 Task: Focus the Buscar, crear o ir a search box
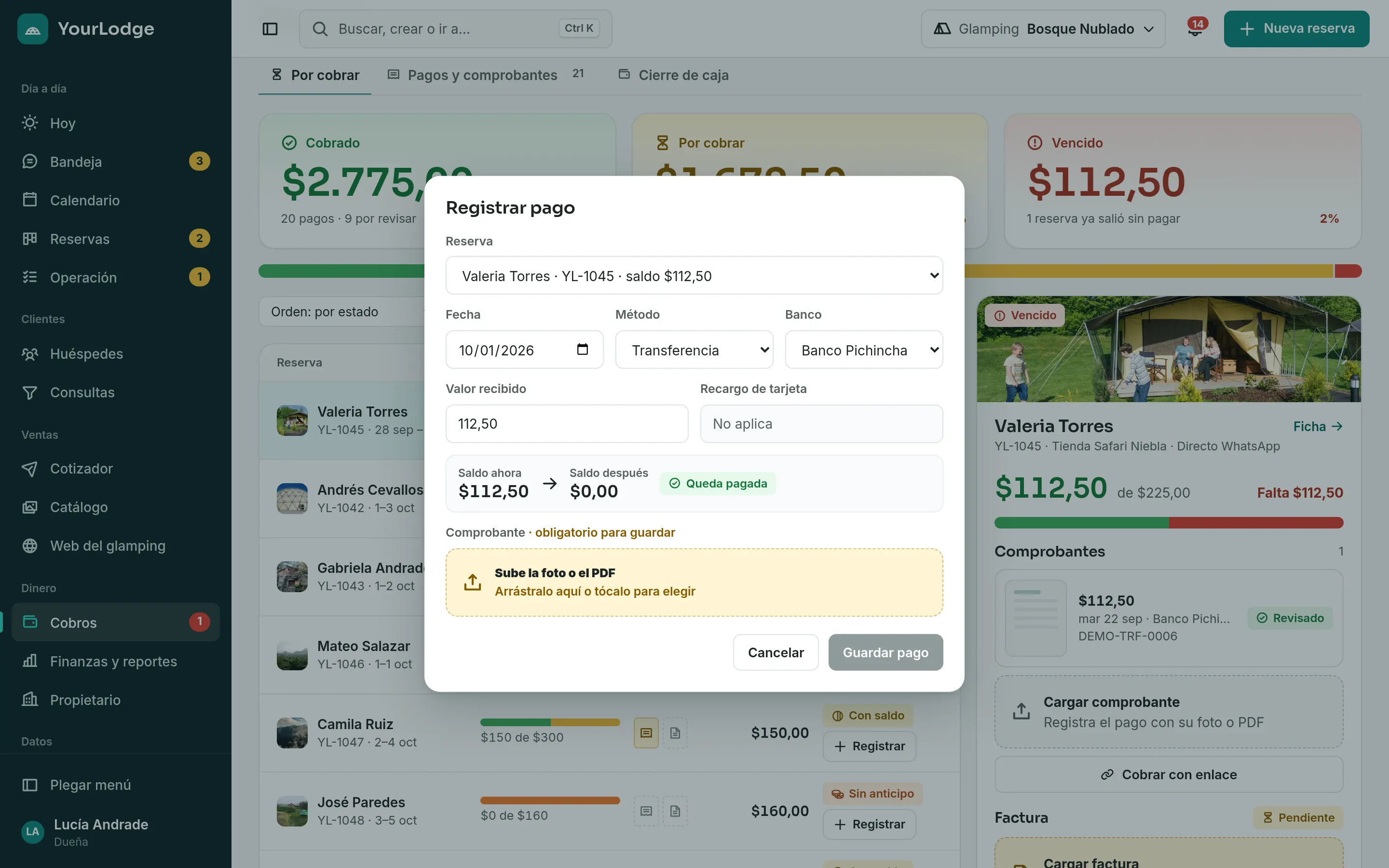455,29
